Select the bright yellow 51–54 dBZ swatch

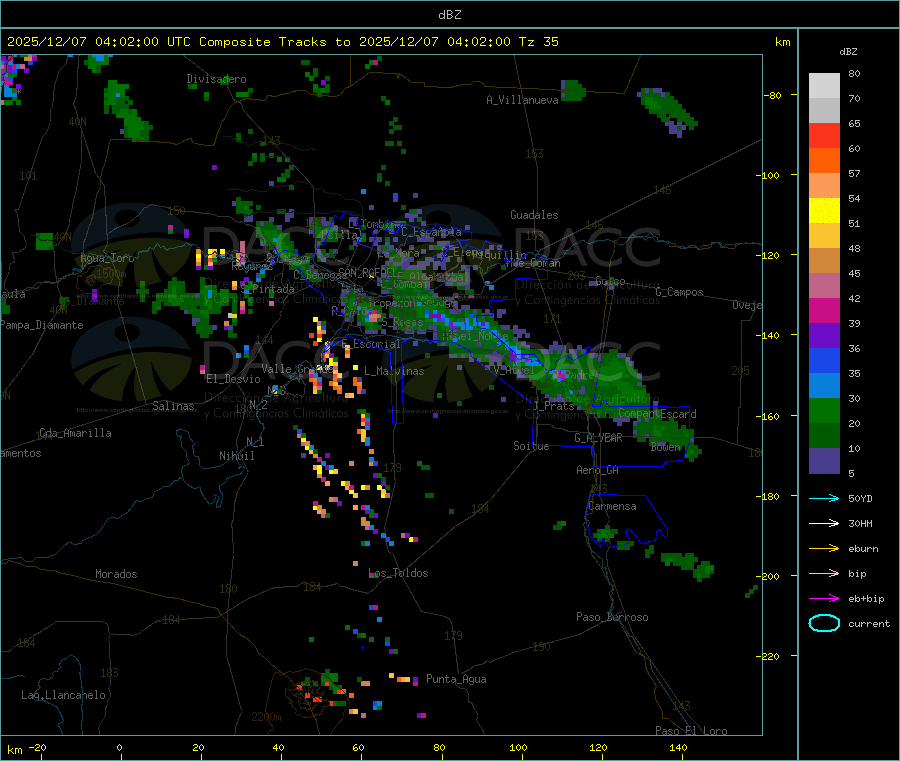[824, 211]
